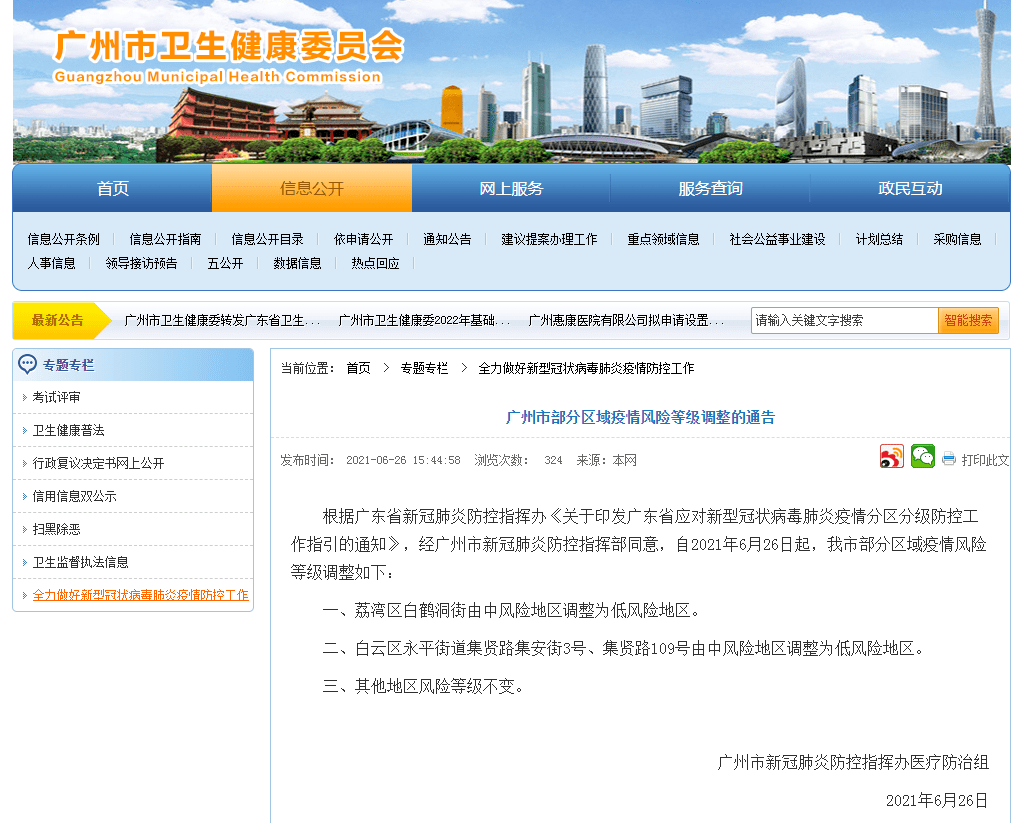
Task: Click the arrow bullet beside 扫黑除恶
Action: click(x=23, y=528)
